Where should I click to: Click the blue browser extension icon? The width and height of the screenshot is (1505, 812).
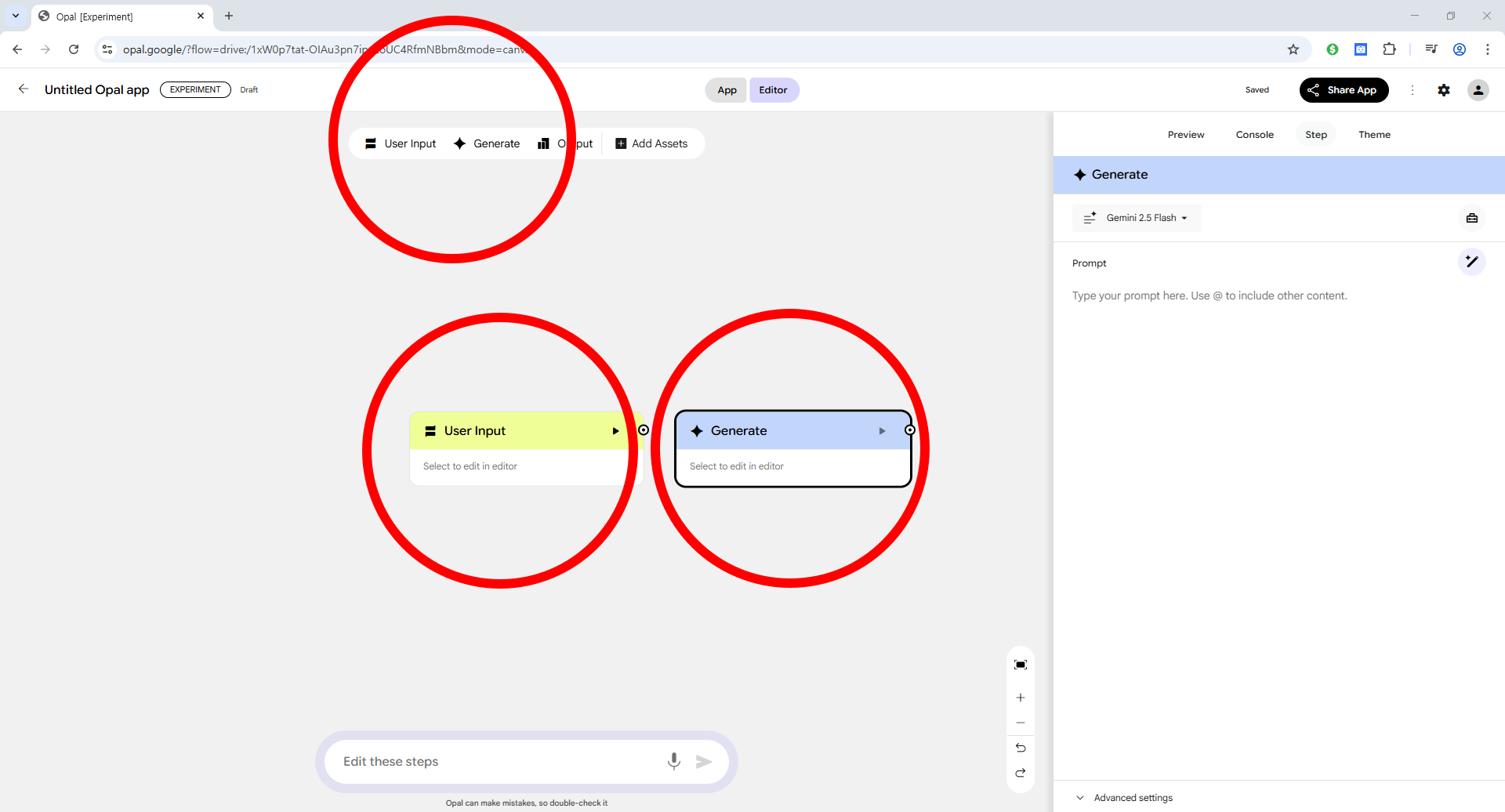(x=1361, y=49)
